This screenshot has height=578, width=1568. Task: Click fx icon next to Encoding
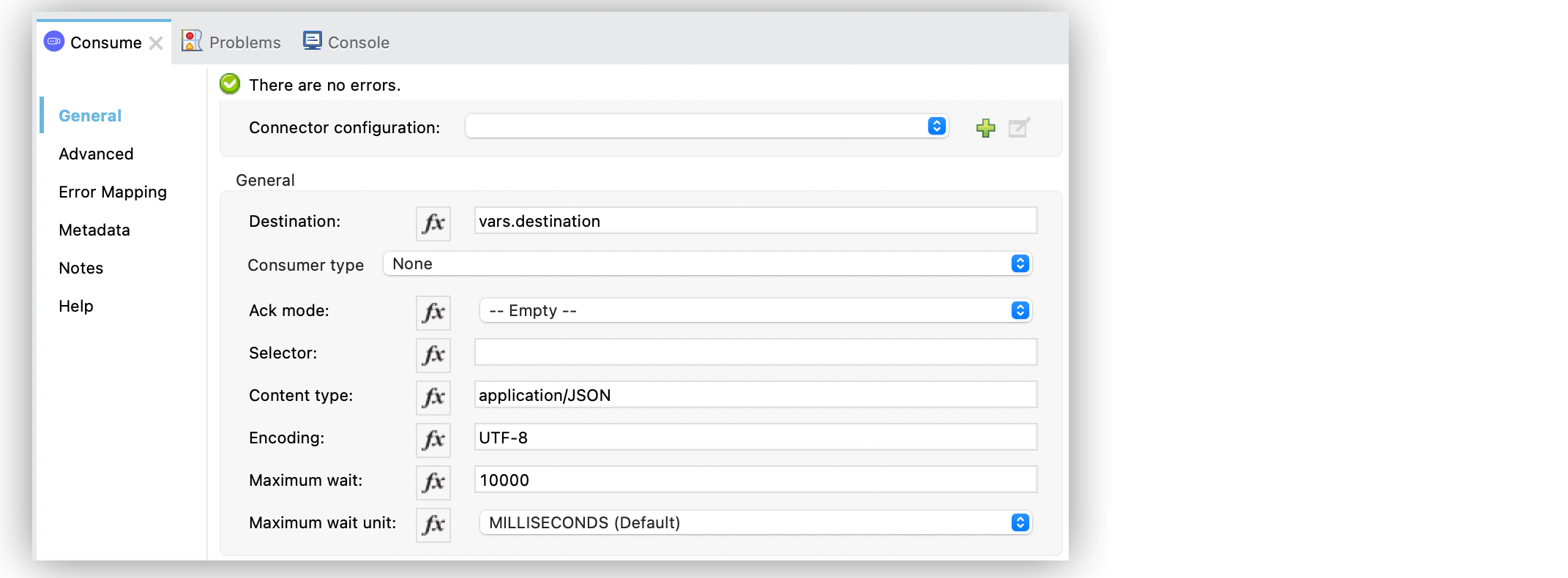433,440
